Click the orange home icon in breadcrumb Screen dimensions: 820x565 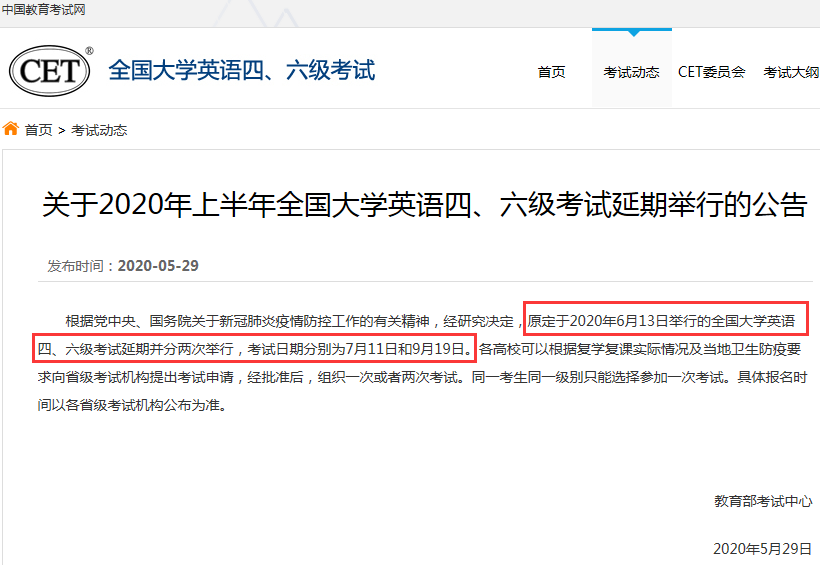coord(11,129)
